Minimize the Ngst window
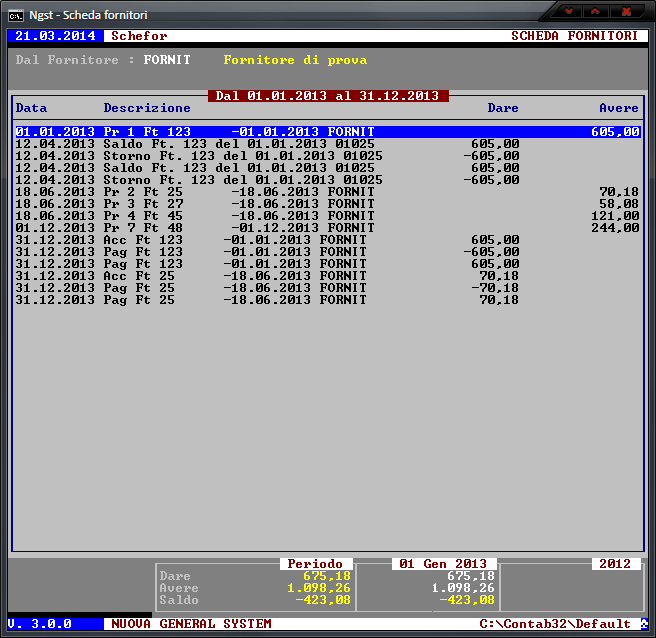Screen dimensions: 656x638 pos(568,11)
